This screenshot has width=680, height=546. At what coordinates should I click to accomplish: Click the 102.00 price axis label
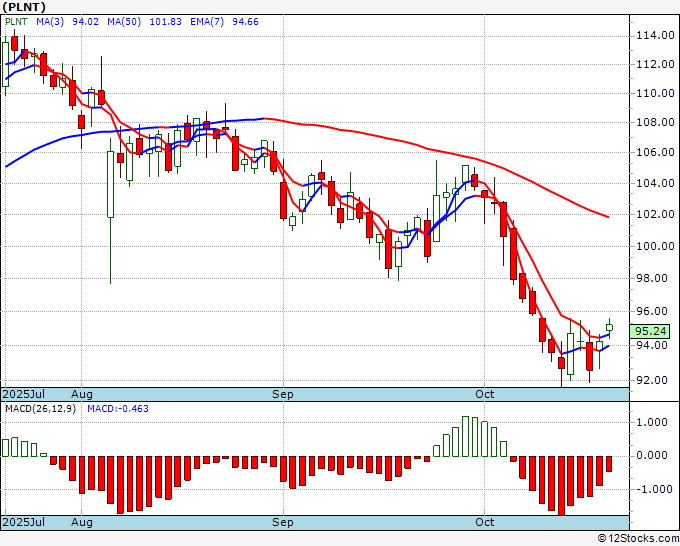pyautogui.click(x=655, y=214)
